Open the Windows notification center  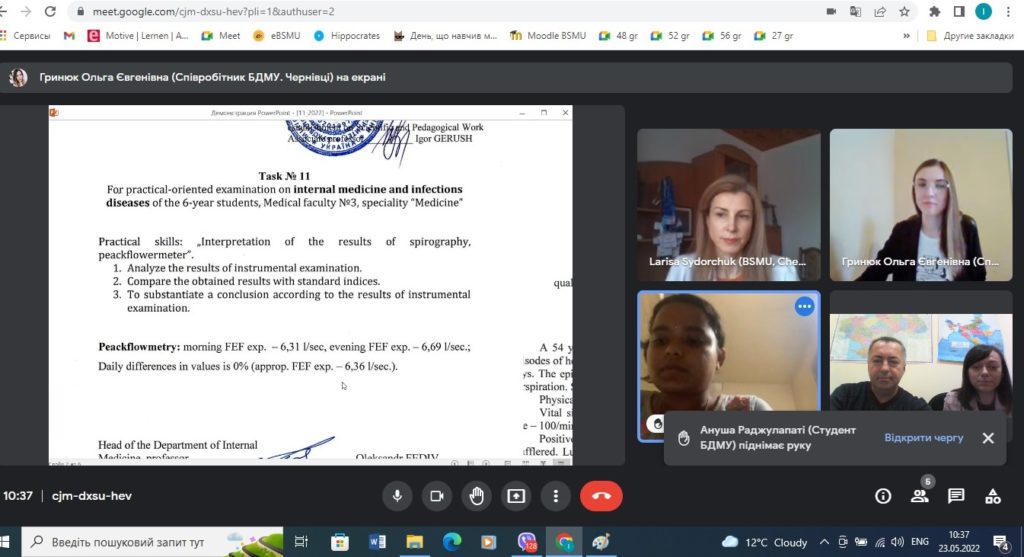[1000, 542]
